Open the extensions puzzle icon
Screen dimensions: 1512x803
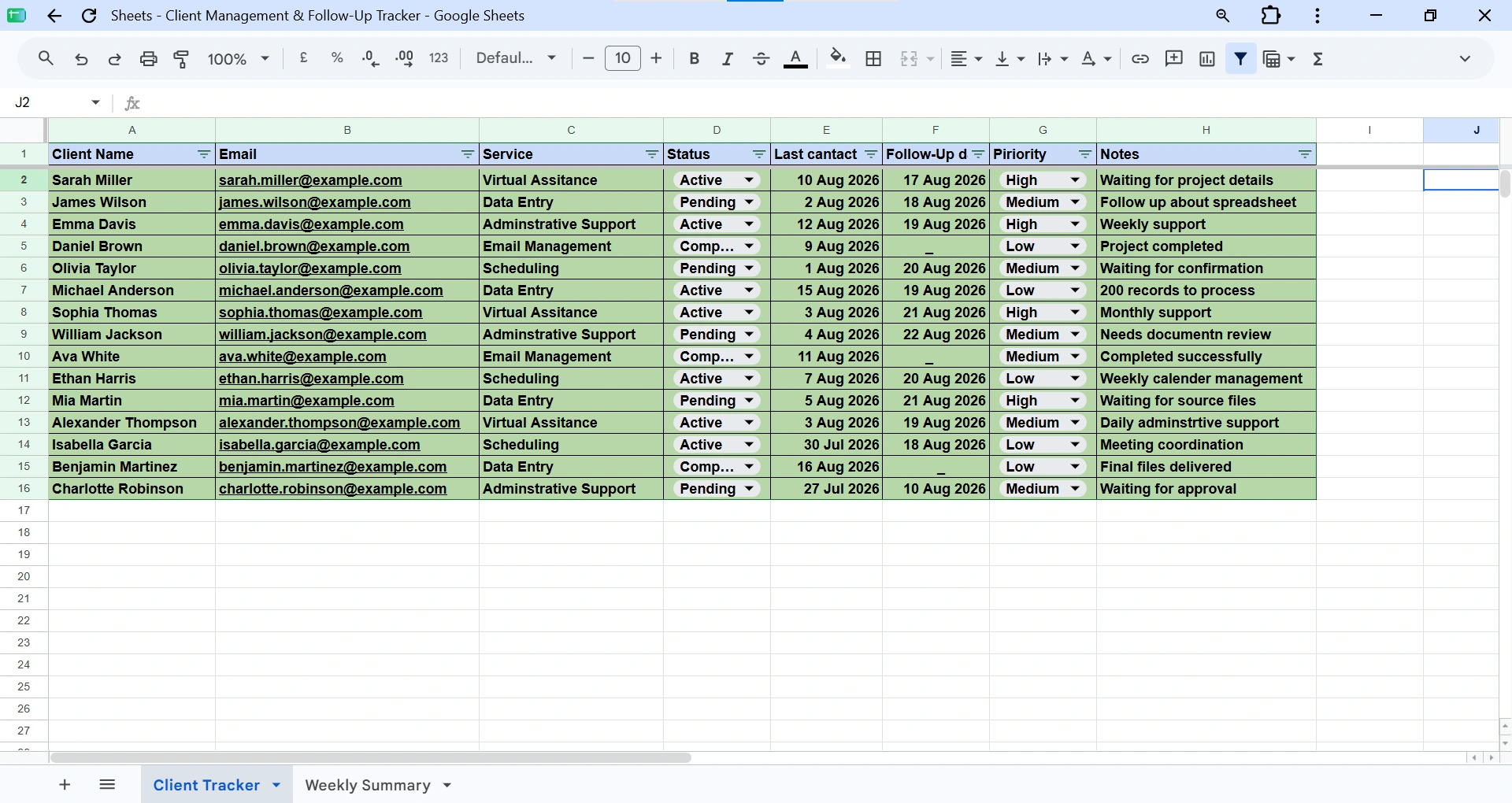(1271, 16)
